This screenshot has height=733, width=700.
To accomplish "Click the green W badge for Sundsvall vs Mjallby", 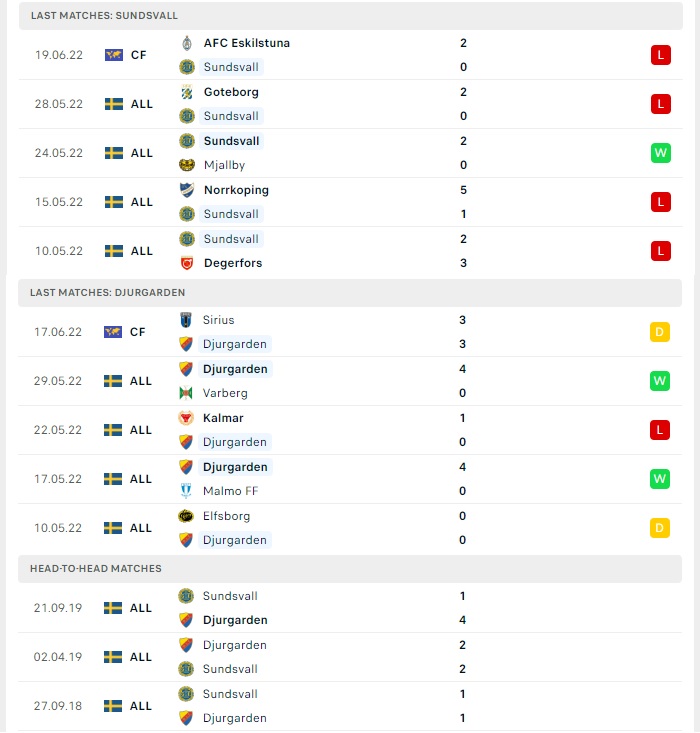I will tap(661, 153).
